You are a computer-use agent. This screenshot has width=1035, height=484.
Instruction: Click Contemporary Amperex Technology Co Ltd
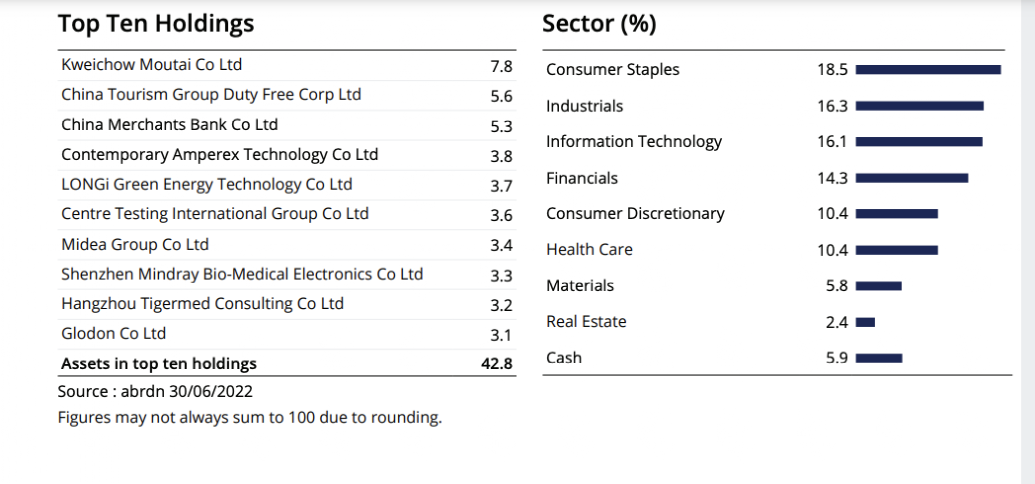[x=219, y=155]
